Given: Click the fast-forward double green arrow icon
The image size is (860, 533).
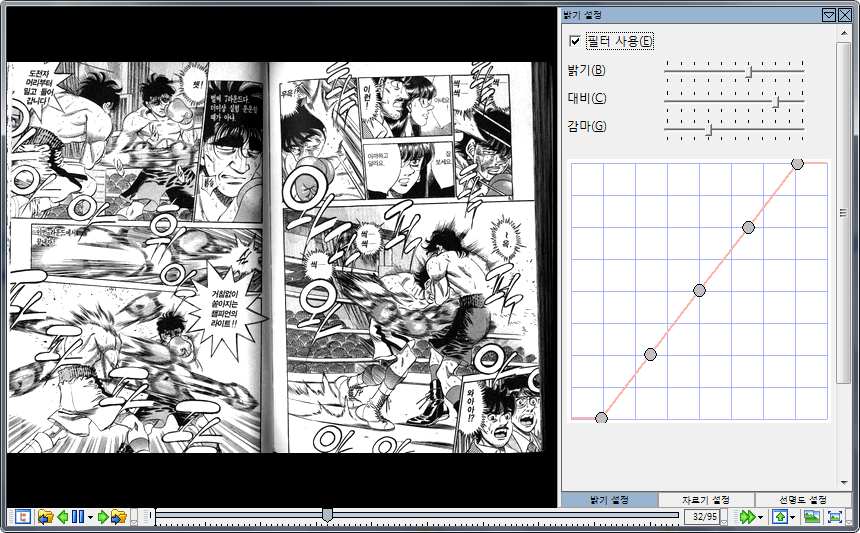Looking at the screenshot, I should 747,517.
